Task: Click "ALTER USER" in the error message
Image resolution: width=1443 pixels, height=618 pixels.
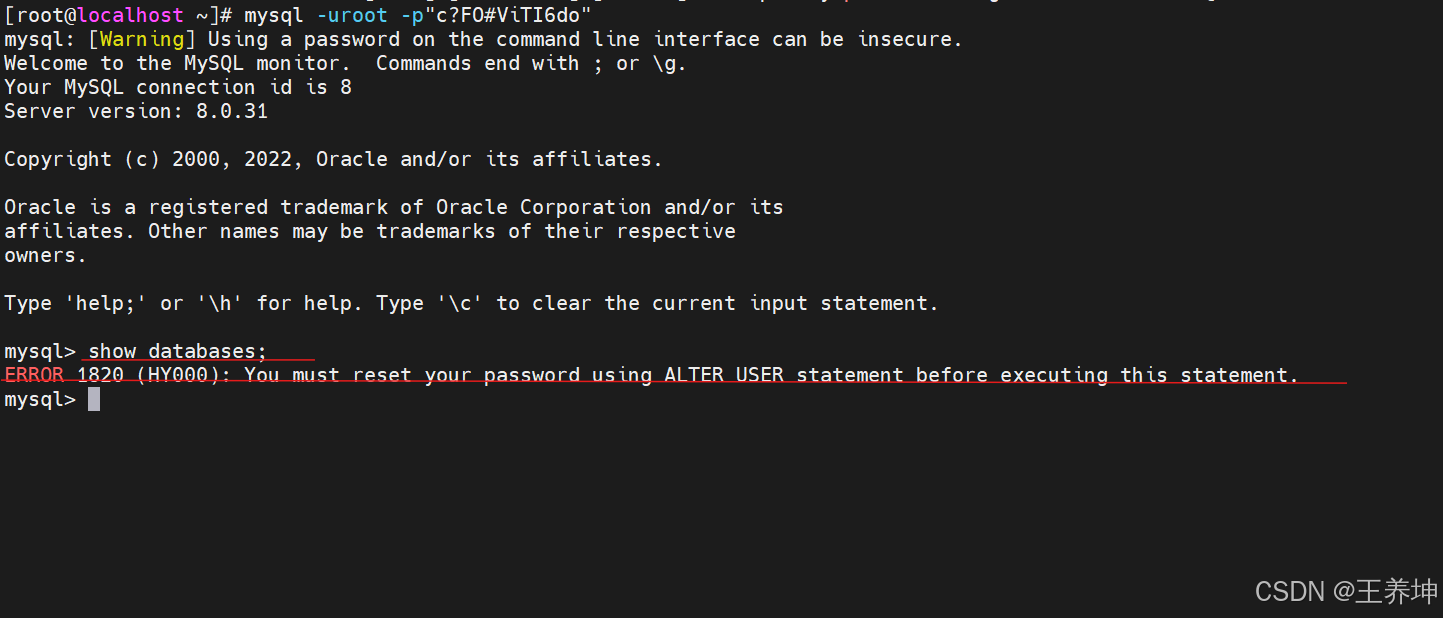Action: (724, 375)
